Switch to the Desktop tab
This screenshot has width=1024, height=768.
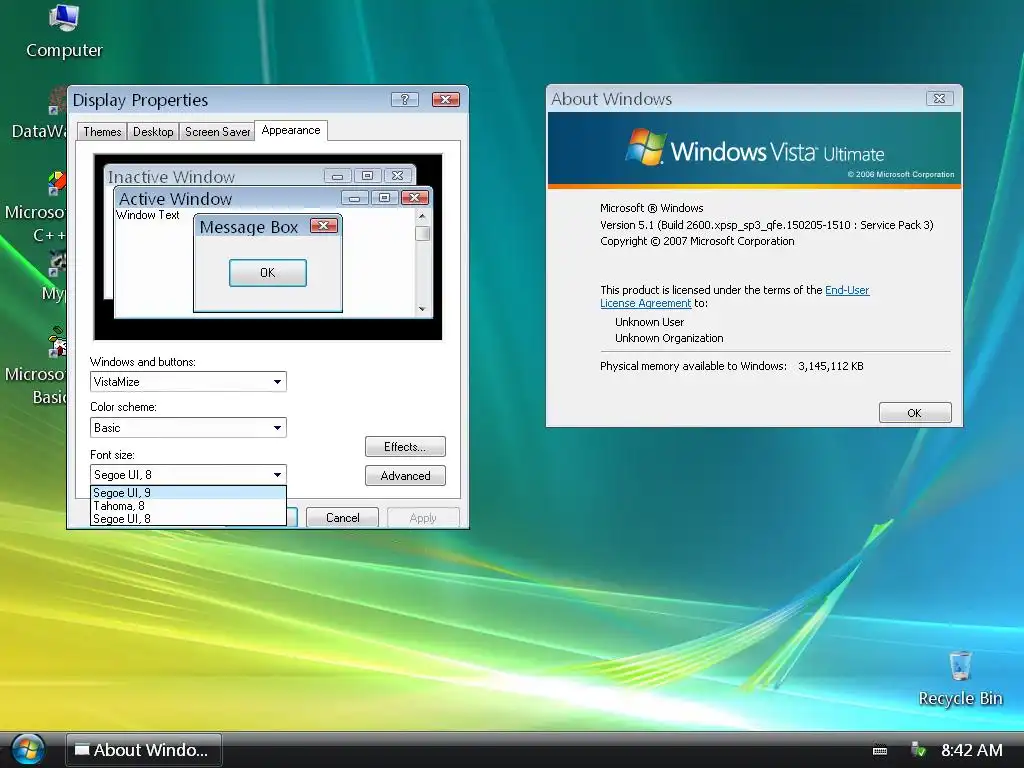click(153, 132)
